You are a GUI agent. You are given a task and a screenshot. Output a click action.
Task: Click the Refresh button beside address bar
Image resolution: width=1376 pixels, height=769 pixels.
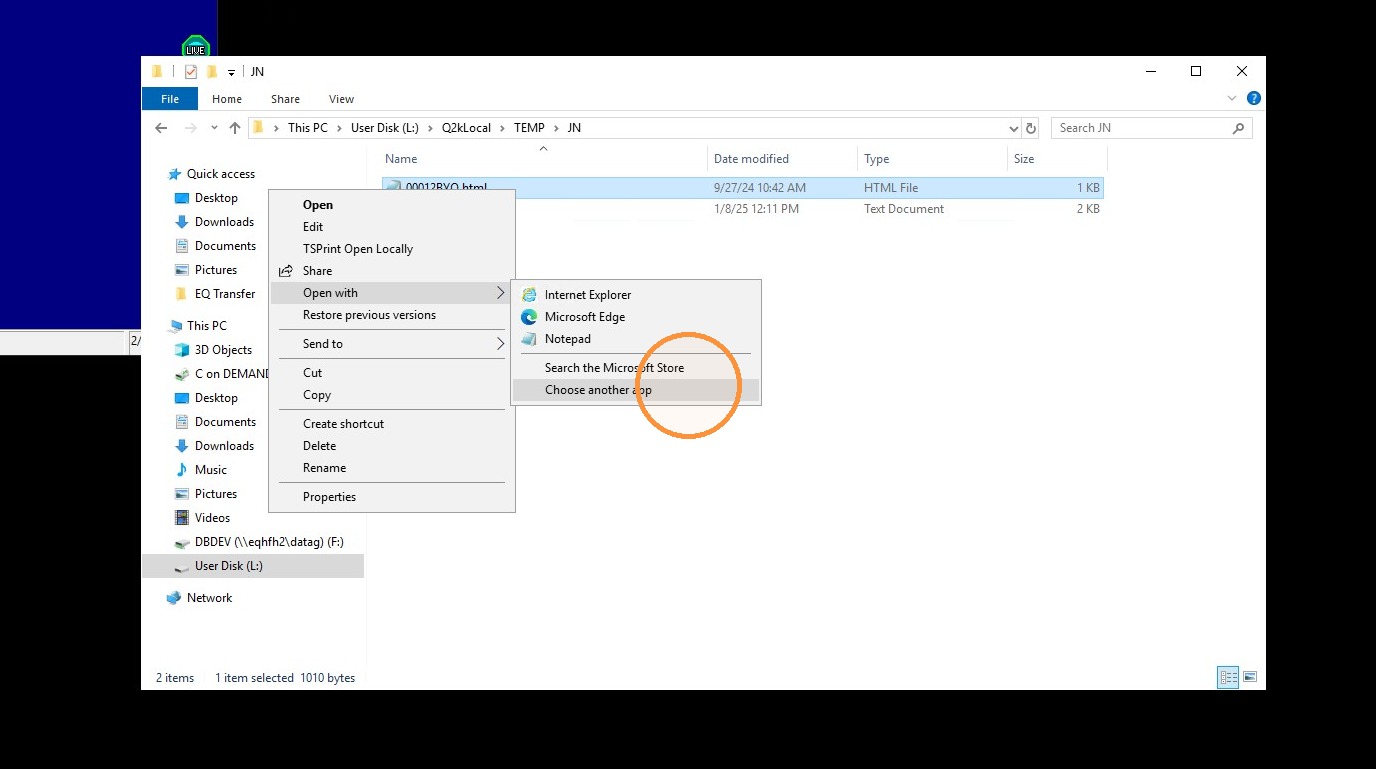1032,128
